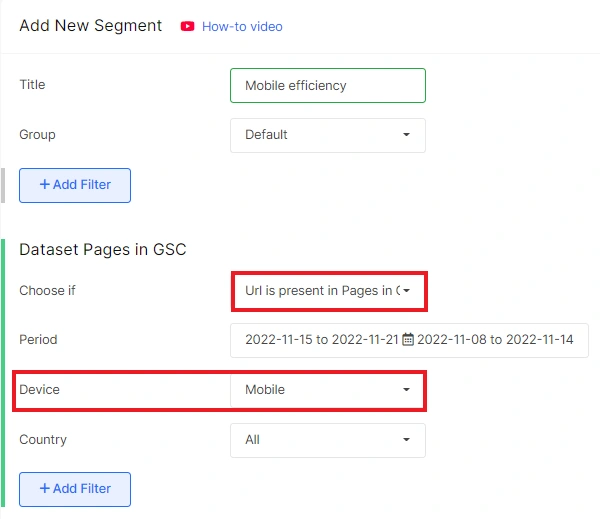Open the How-to video link

242,26
